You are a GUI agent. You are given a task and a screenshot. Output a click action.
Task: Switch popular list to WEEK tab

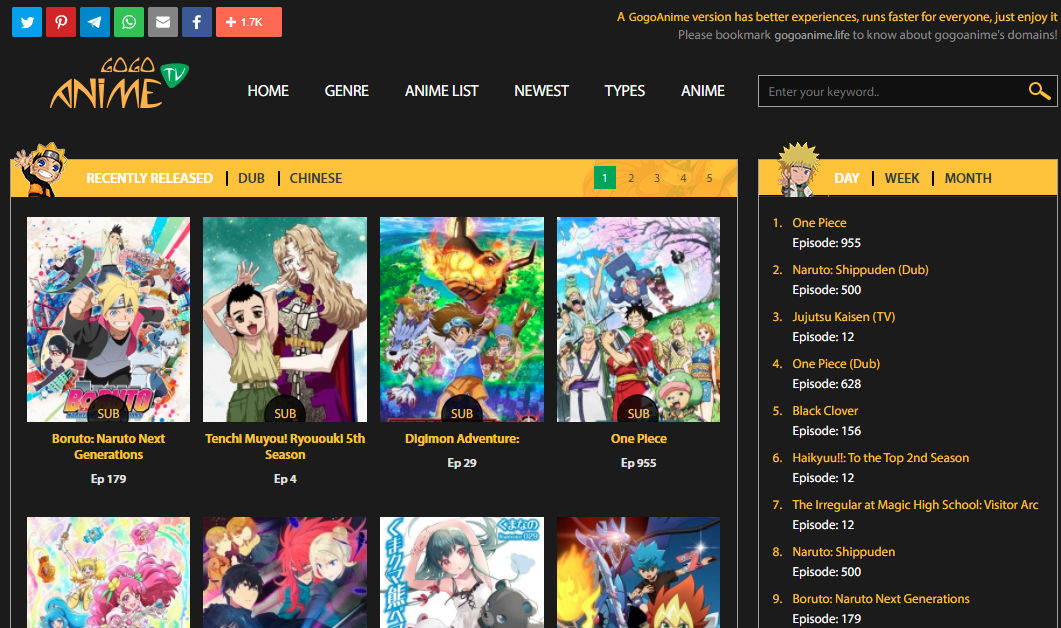[x=902, y=178]
